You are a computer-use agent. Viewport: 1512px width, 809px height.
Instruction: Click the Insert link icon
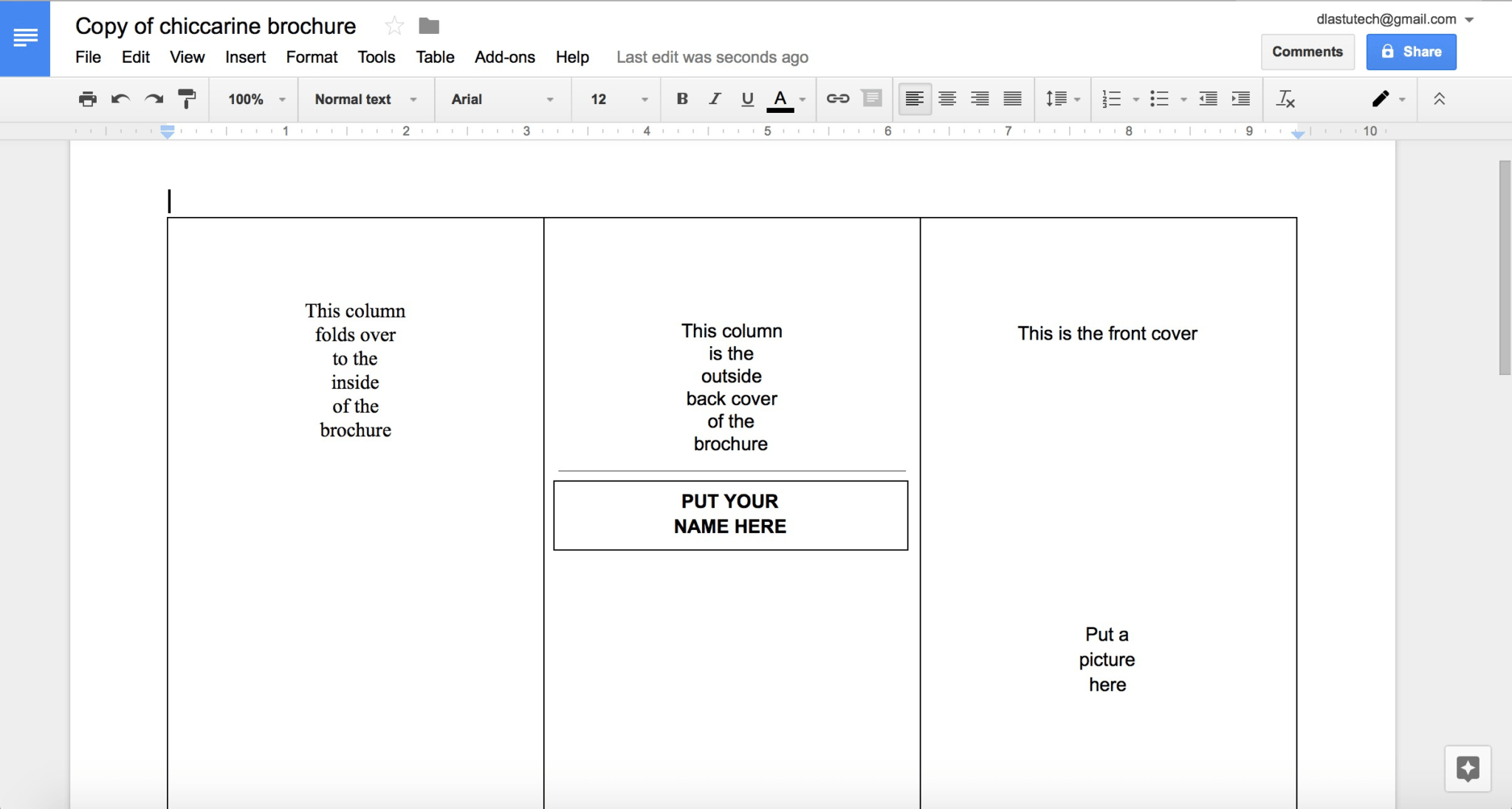[x=837, y=98]
